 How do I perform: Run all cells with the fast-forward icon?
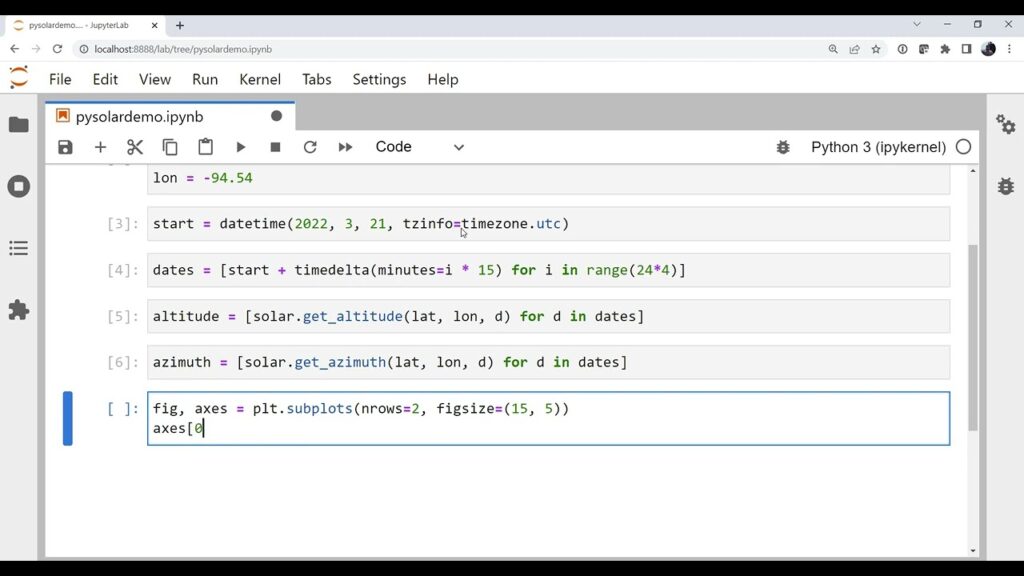(345, 146)
